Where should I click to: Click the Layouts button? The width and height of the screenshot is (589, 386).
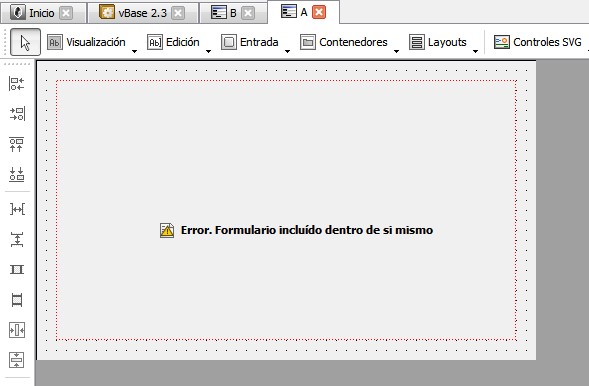click(x=438, y=42)
